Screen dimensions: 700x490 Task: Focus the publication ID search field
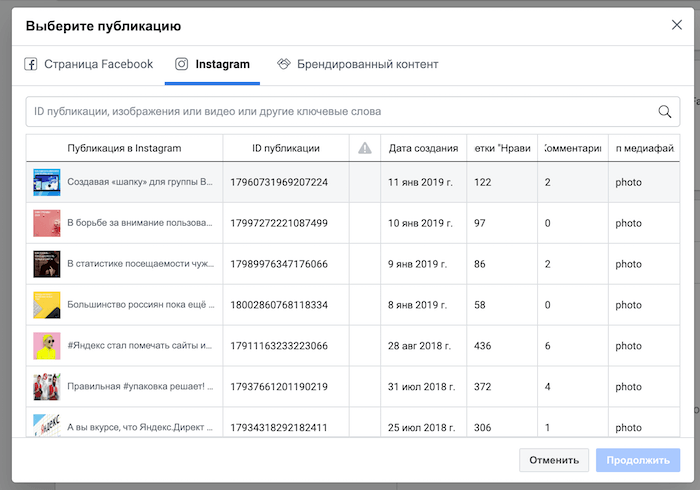click(x=353, y=112)
